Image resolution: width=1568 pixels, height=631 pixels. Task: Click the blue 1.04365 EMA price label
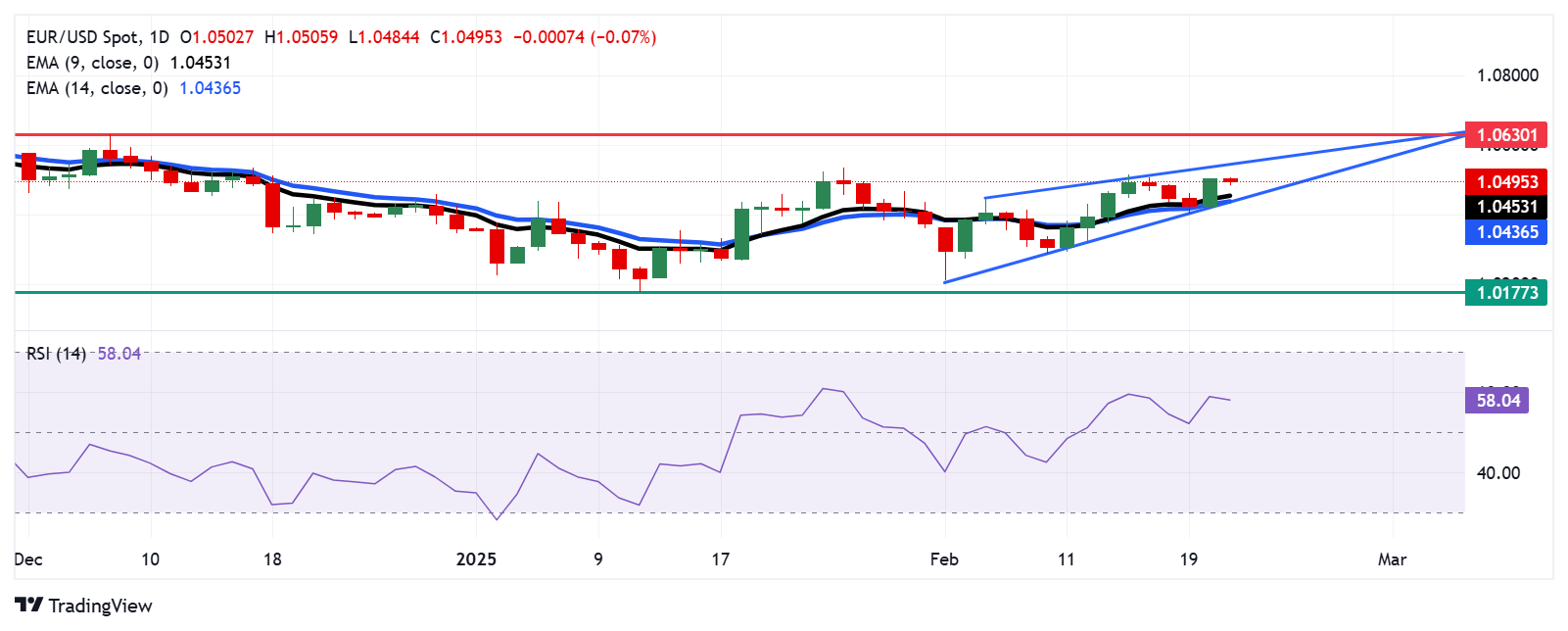point(1506,232)
